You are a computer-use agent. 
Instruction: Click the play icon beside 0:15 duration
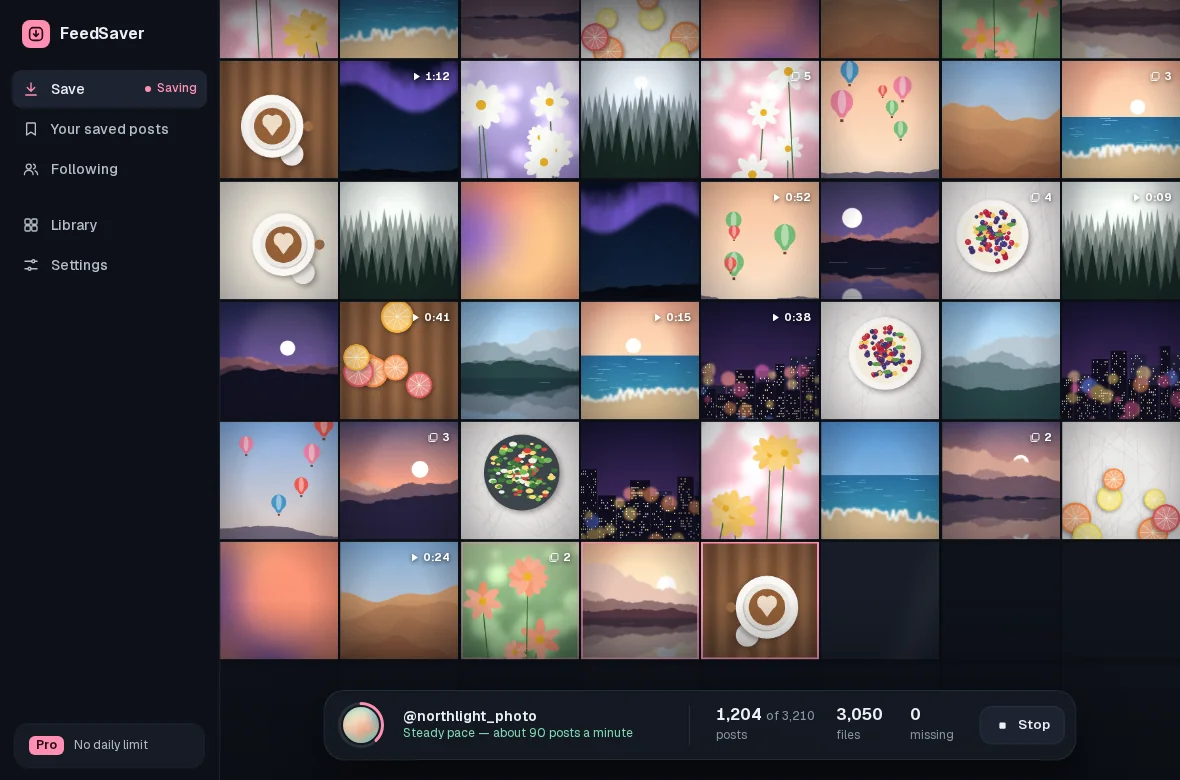click(x=658, y=318)
